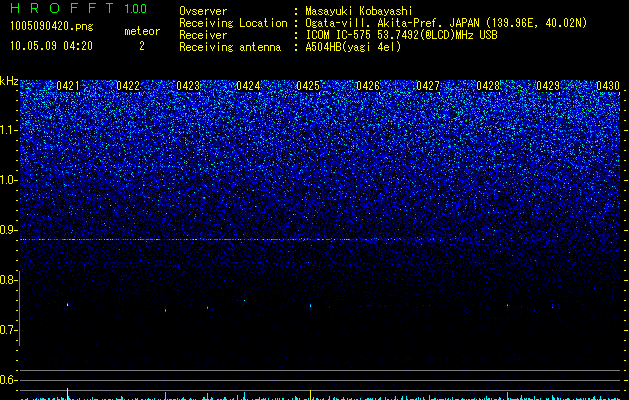Click the Receiving antenna label

click(x=230, y=47)
